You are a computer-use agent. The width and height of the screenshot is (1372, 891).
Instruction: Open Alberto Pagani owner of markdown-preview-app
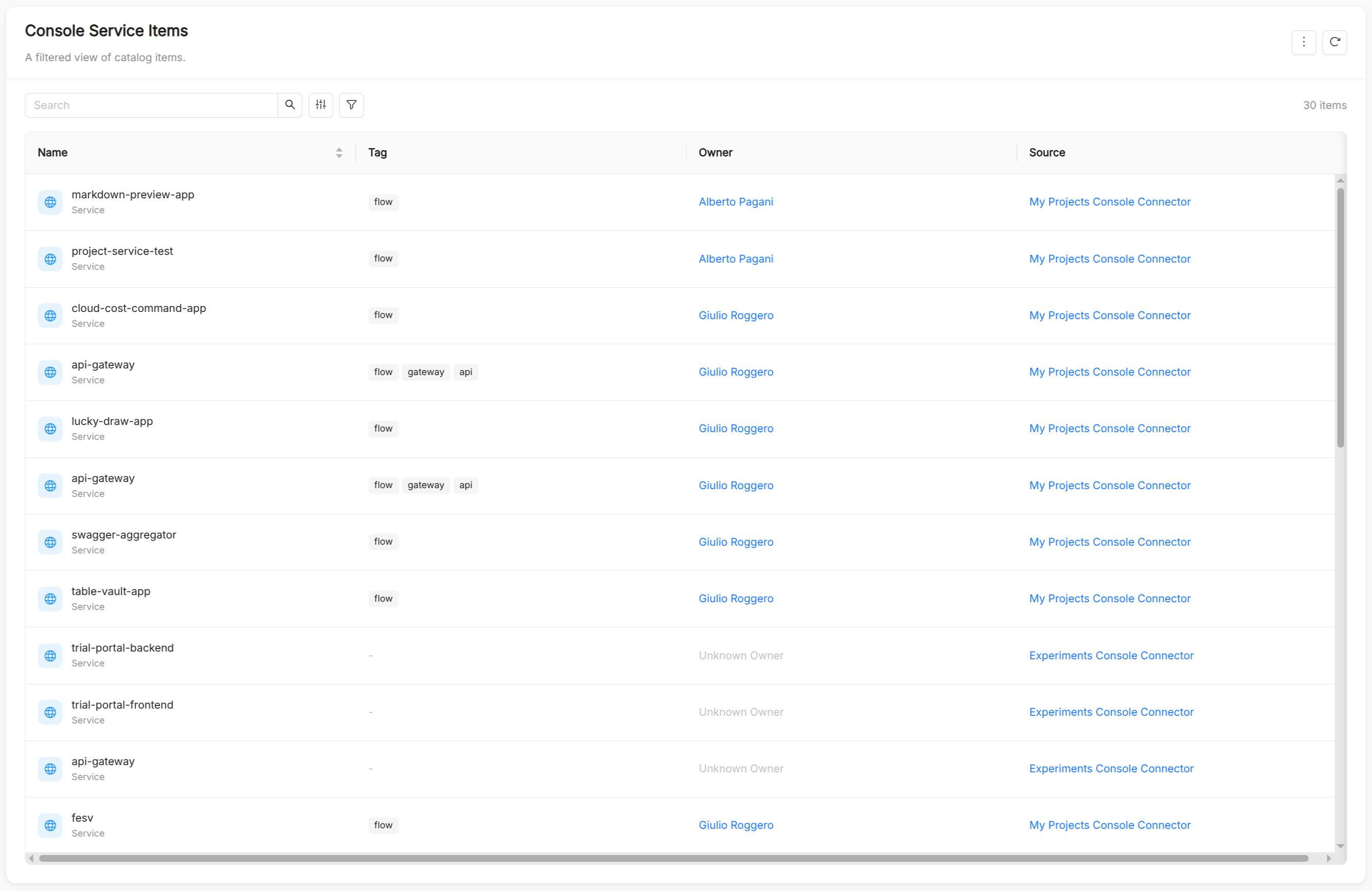tap(736, 202)
